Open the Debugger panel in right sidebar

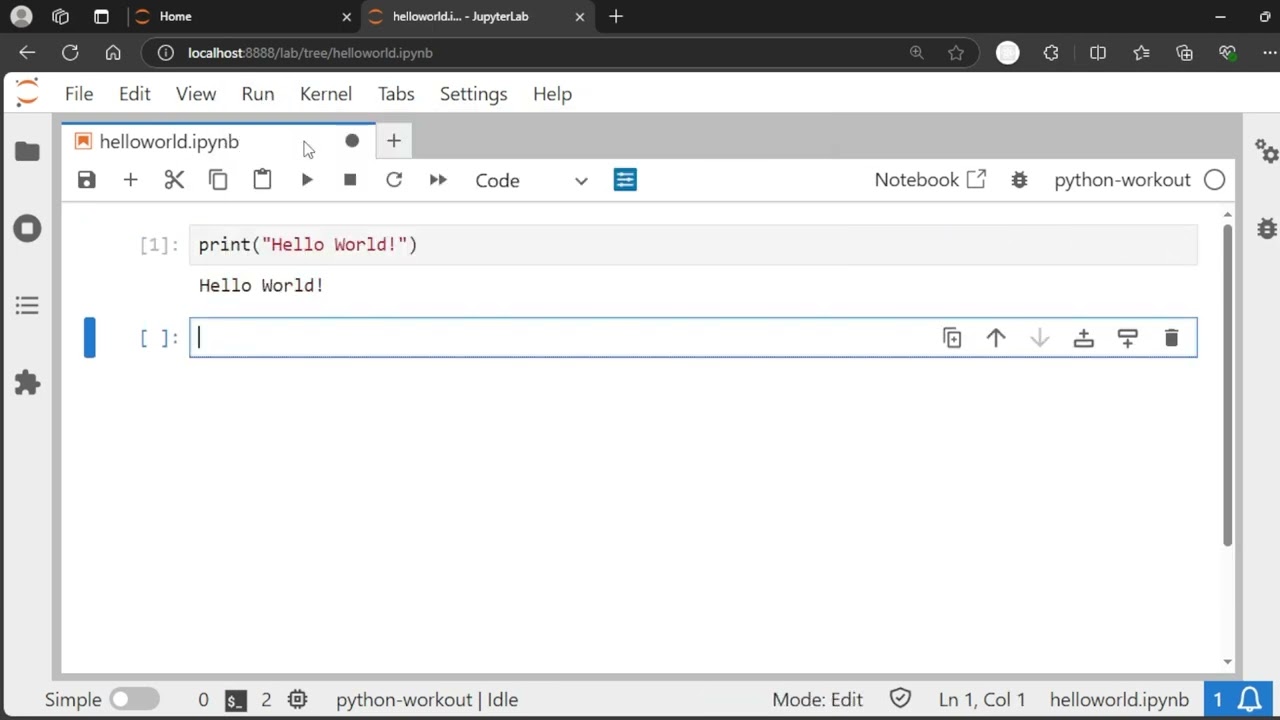tap(1266, 228)
